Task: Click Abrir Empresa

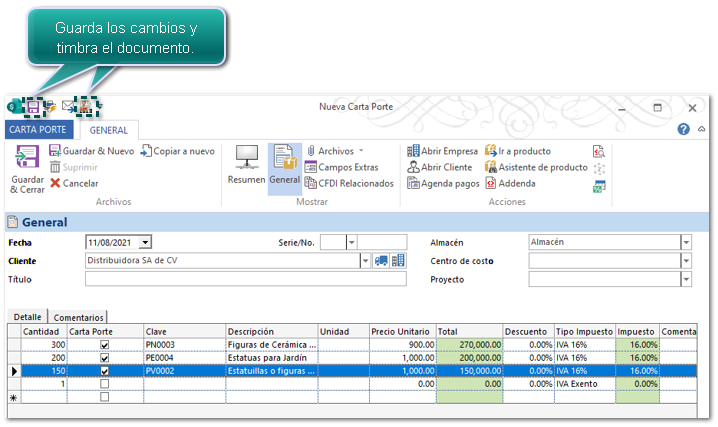Action: 443,151
